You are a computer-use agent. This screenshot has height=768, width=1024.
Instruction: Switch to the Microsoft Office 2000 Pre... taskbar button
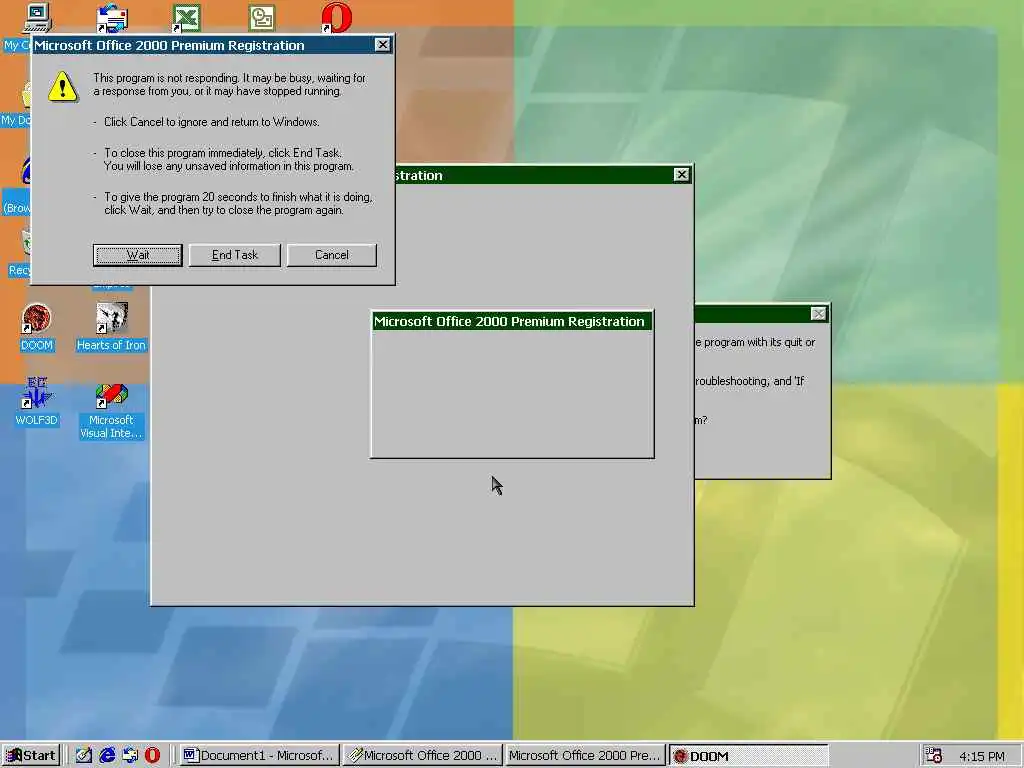pyautogui.click(x=585, y=756)
